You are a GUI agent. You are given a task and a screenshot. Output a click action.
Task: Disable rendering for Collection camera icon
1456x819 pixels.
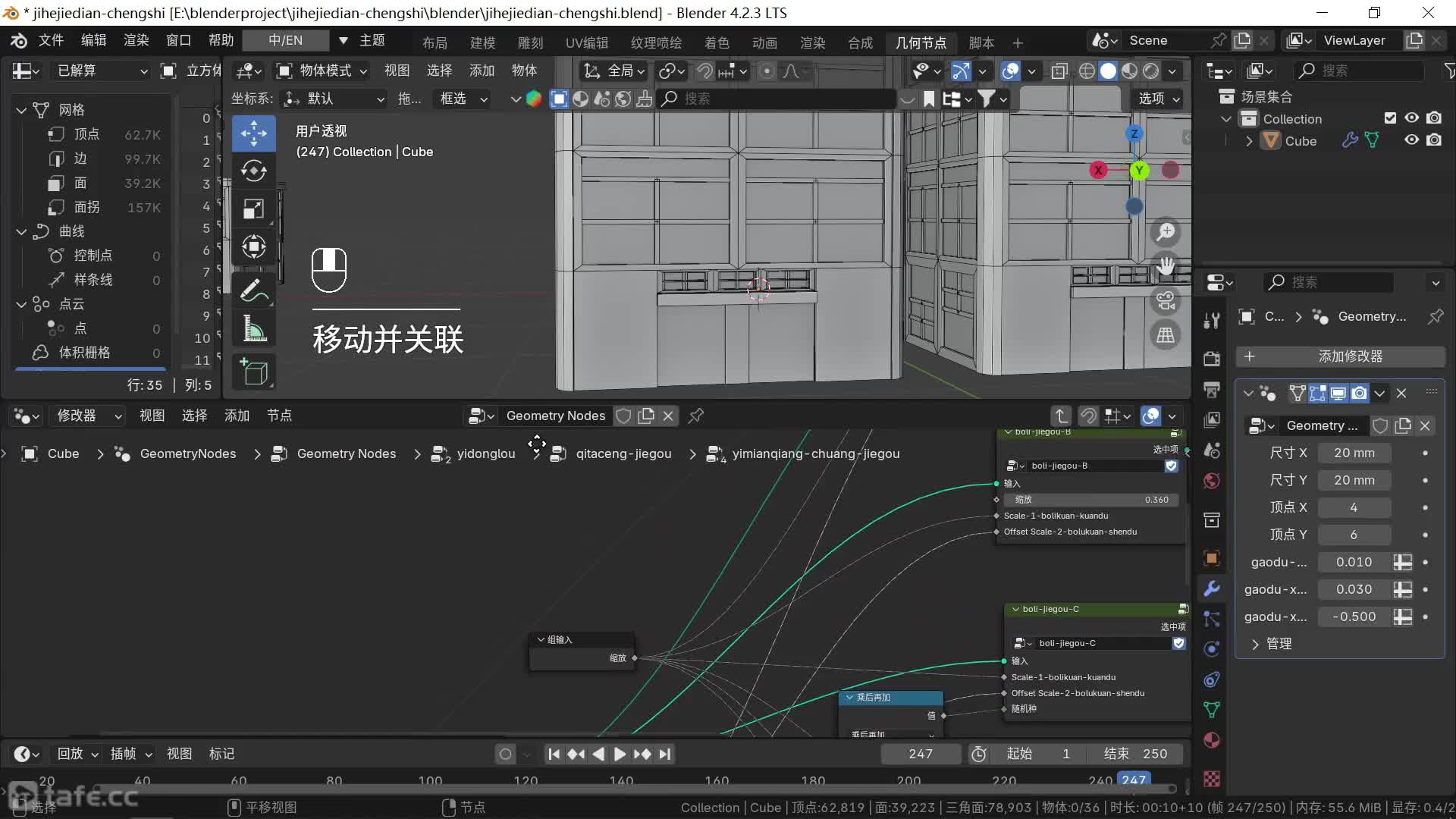pos(1434,118)
